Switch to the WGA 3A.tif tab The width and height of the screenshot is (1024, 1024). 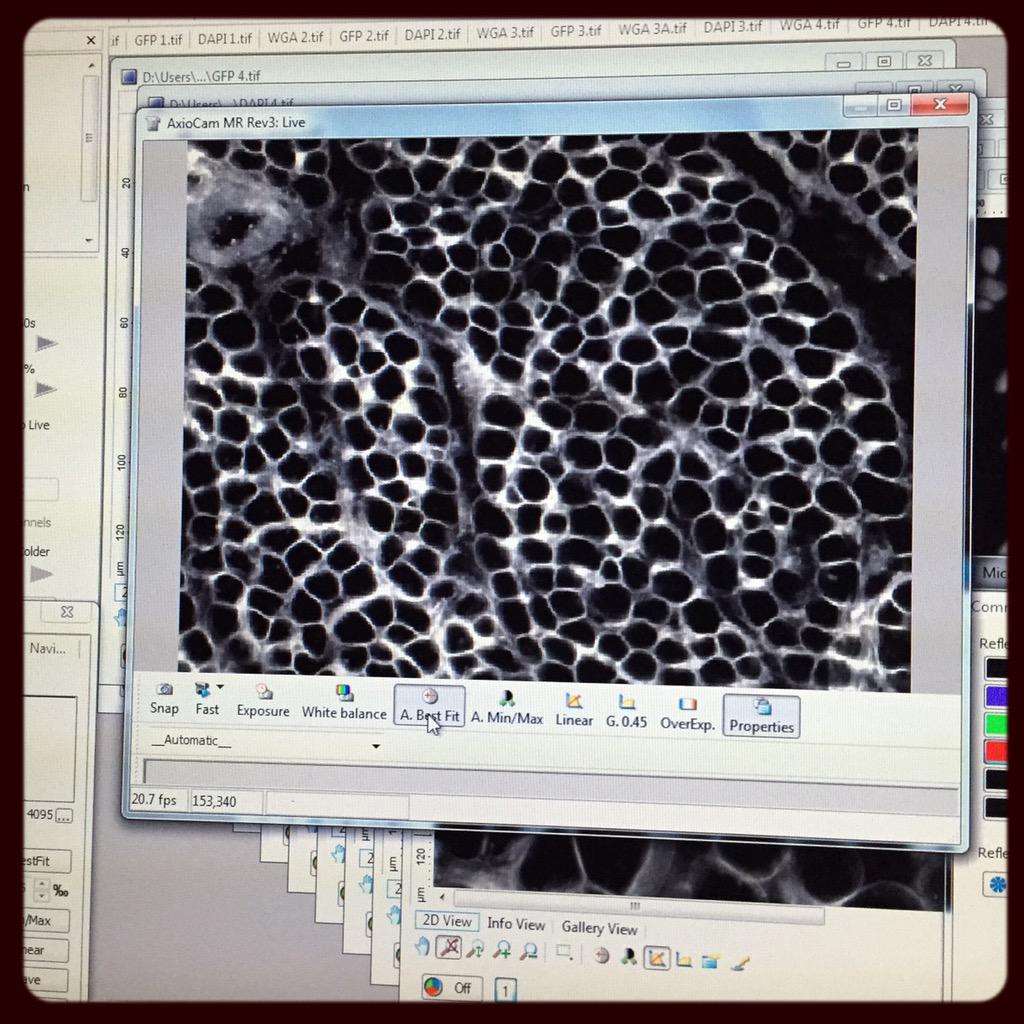click(652, 29)
